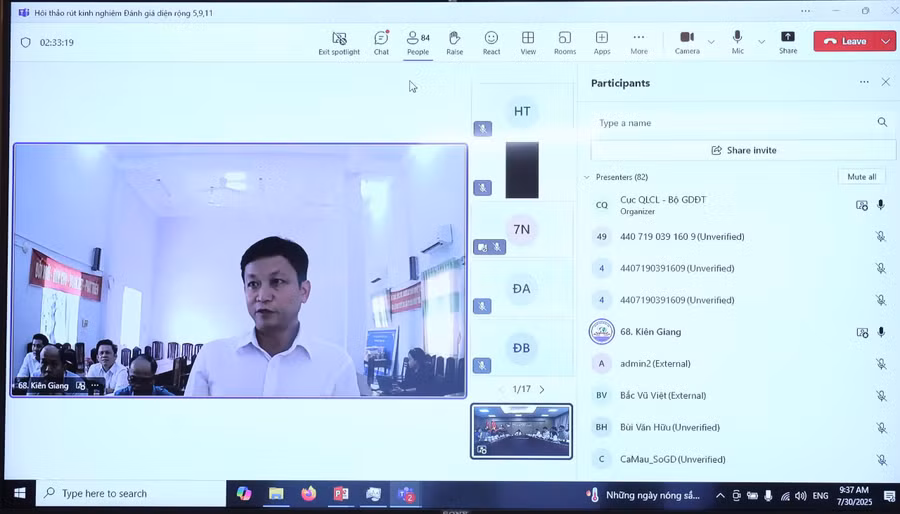
Task: Click the Share invite button
Action: 743,150
